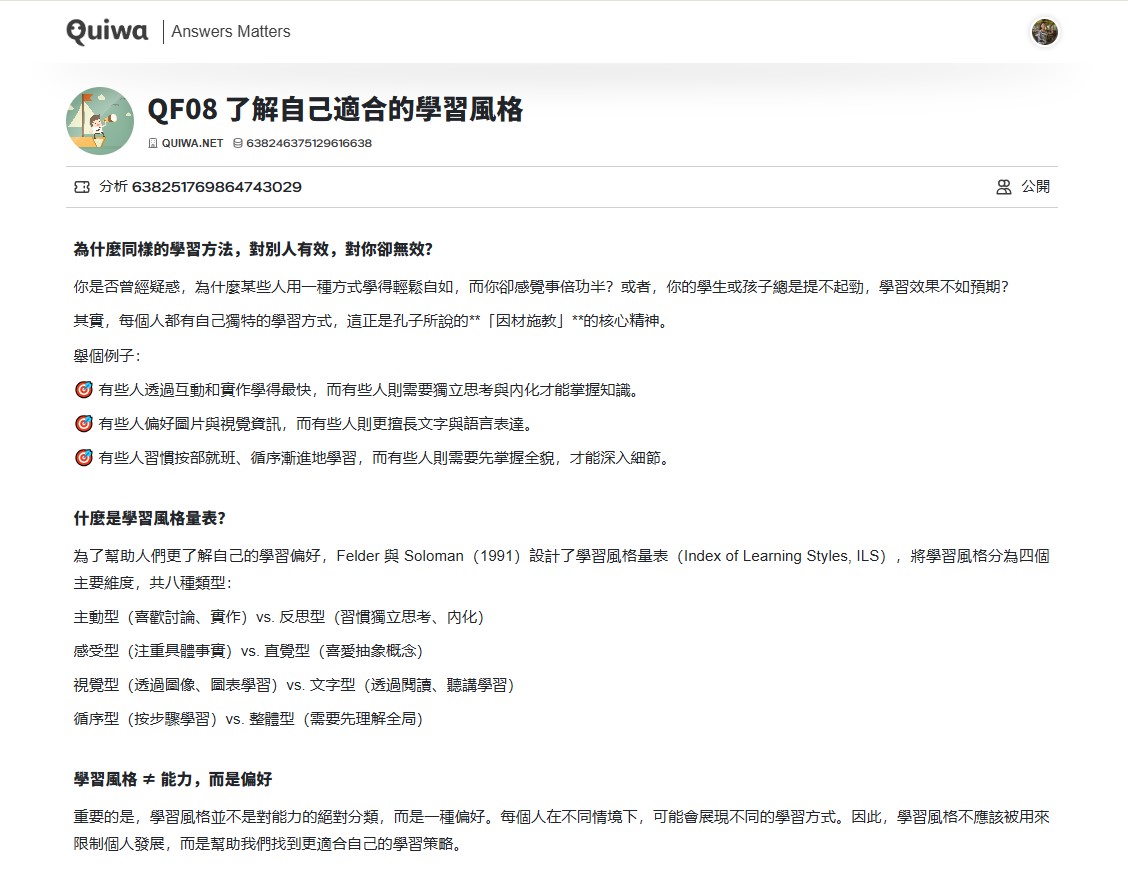Click the 公開 visibility label
This screenshot has height=888, width=1128.
tap(1035, 187)
